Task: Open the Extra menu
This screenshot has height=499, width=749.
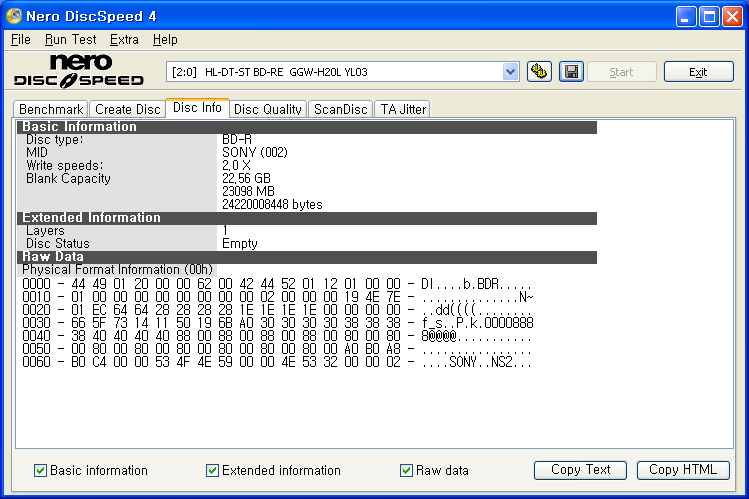Action: tap(124, 40)
